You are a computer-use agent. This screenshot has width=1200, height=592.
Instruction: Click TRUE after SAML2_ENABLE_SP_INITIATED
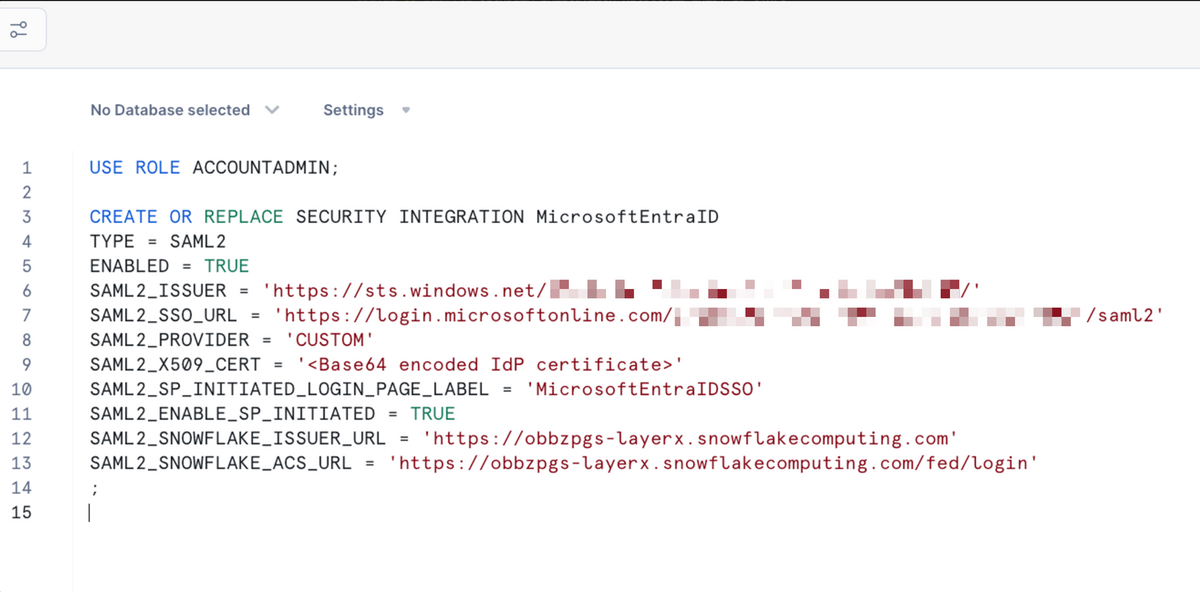click(x=432, y=413)
